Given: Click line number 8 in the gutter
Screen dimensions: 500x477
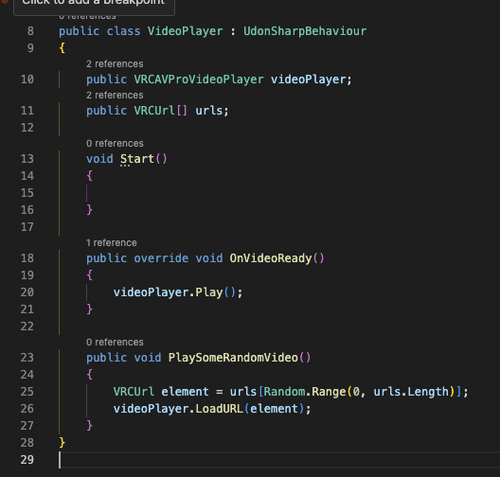Looking at the screenshot, I should point(30,31).
